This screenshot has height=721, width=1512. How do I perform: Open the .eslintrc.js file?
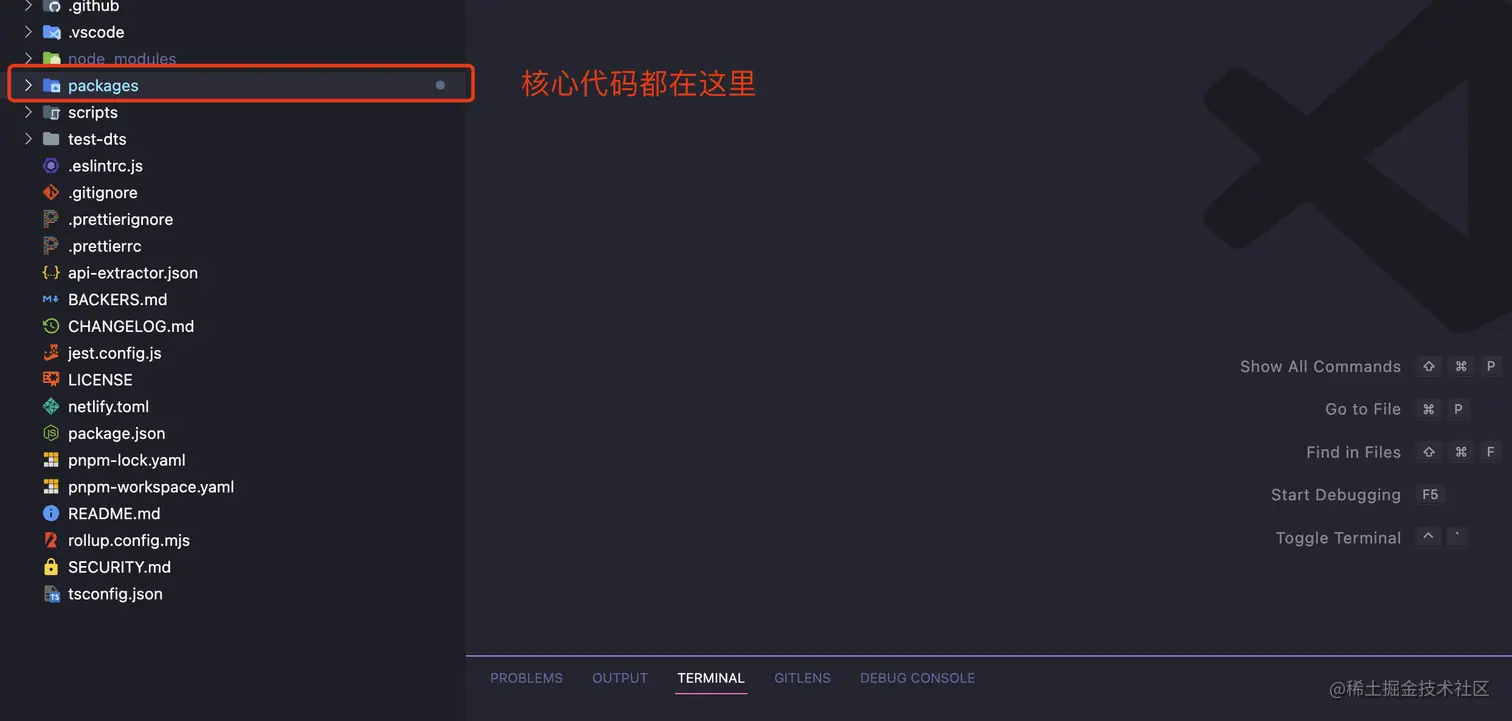(105, 166)
